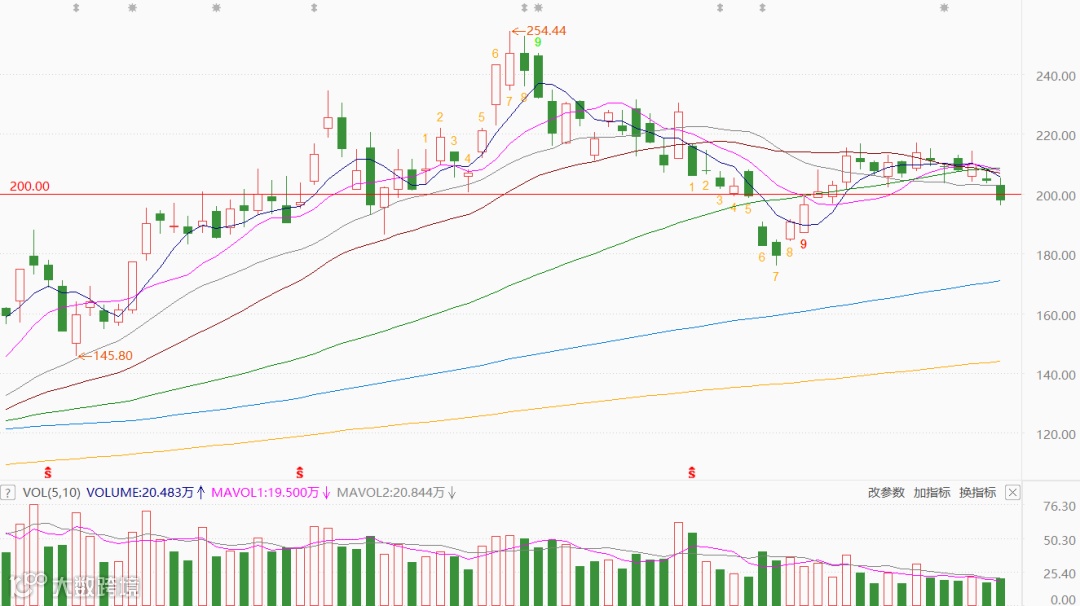Click the 145.80 low price label
The width and height of the screenshot is (1080, 606).
click(x=112, y=356)
